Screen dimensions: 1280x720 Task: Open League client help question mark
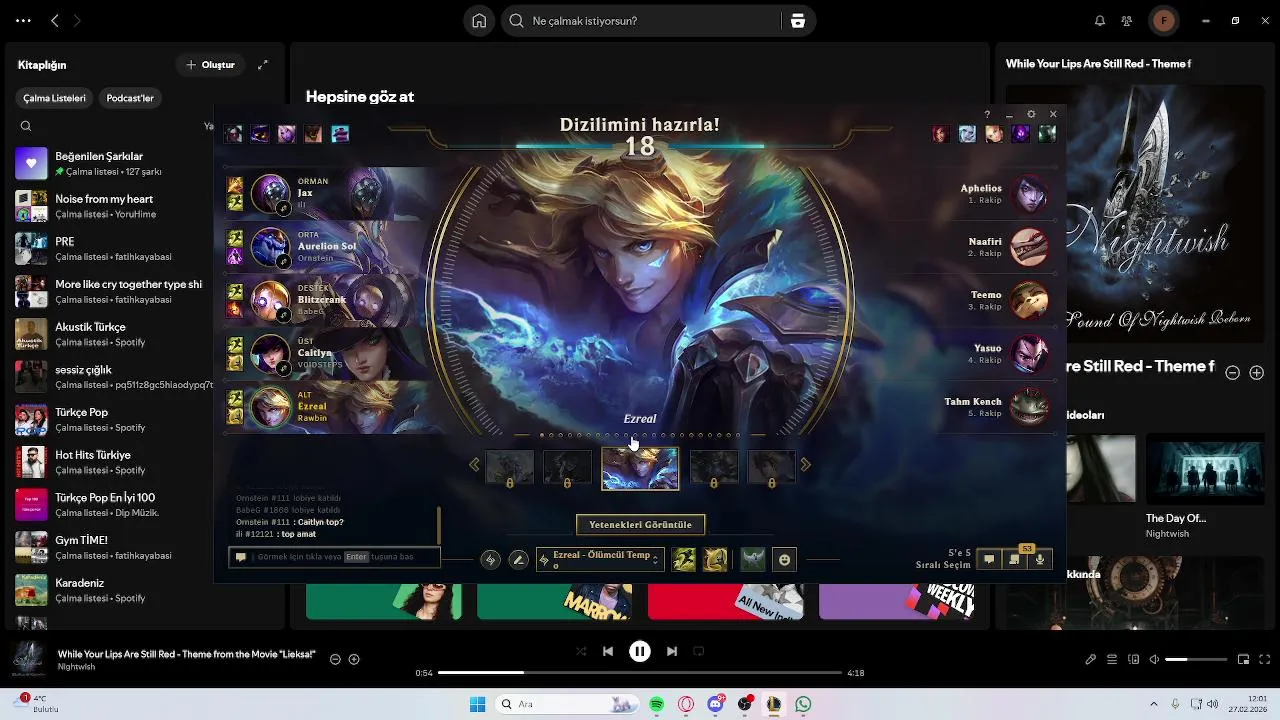[987, 115]
